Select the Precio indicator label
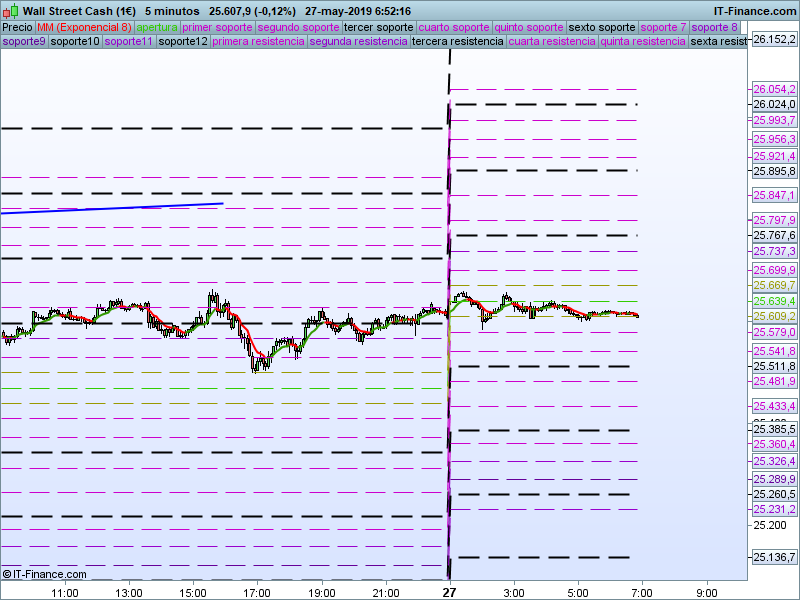The width and height of the screenshot is (800, 600). click(17, 27)
